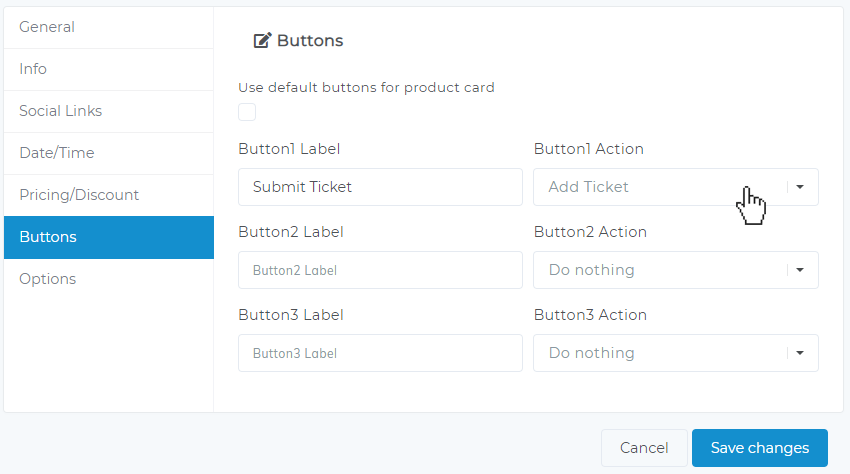
Task: Click the Button2 Action dropdown arrow
Action: (800, 270)
